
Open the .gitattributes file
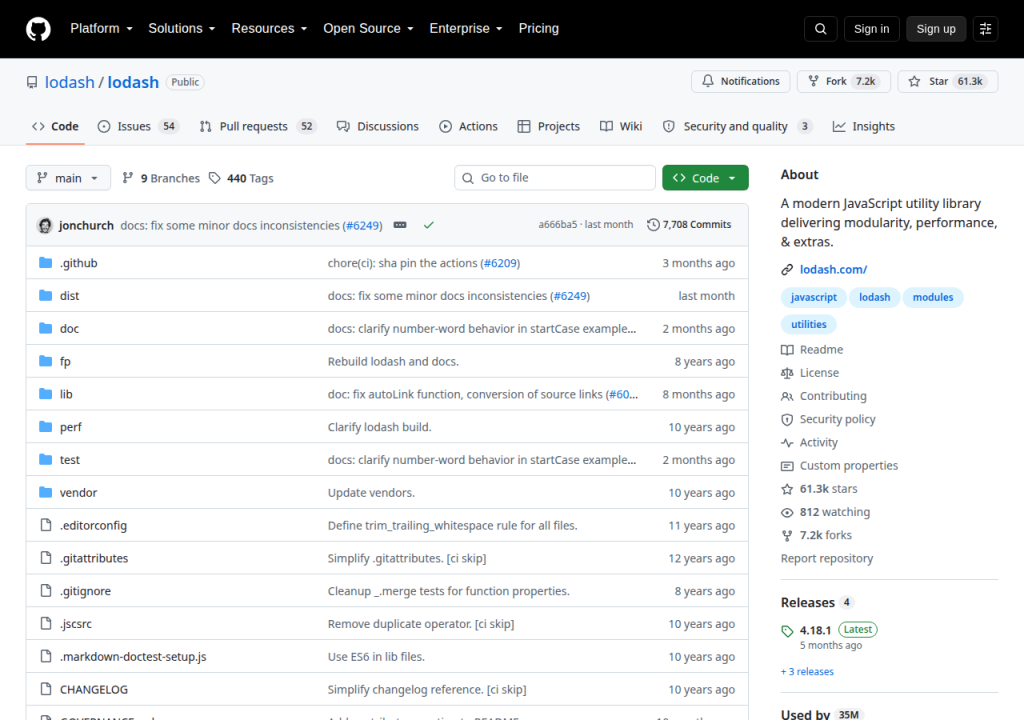[94, 558]
